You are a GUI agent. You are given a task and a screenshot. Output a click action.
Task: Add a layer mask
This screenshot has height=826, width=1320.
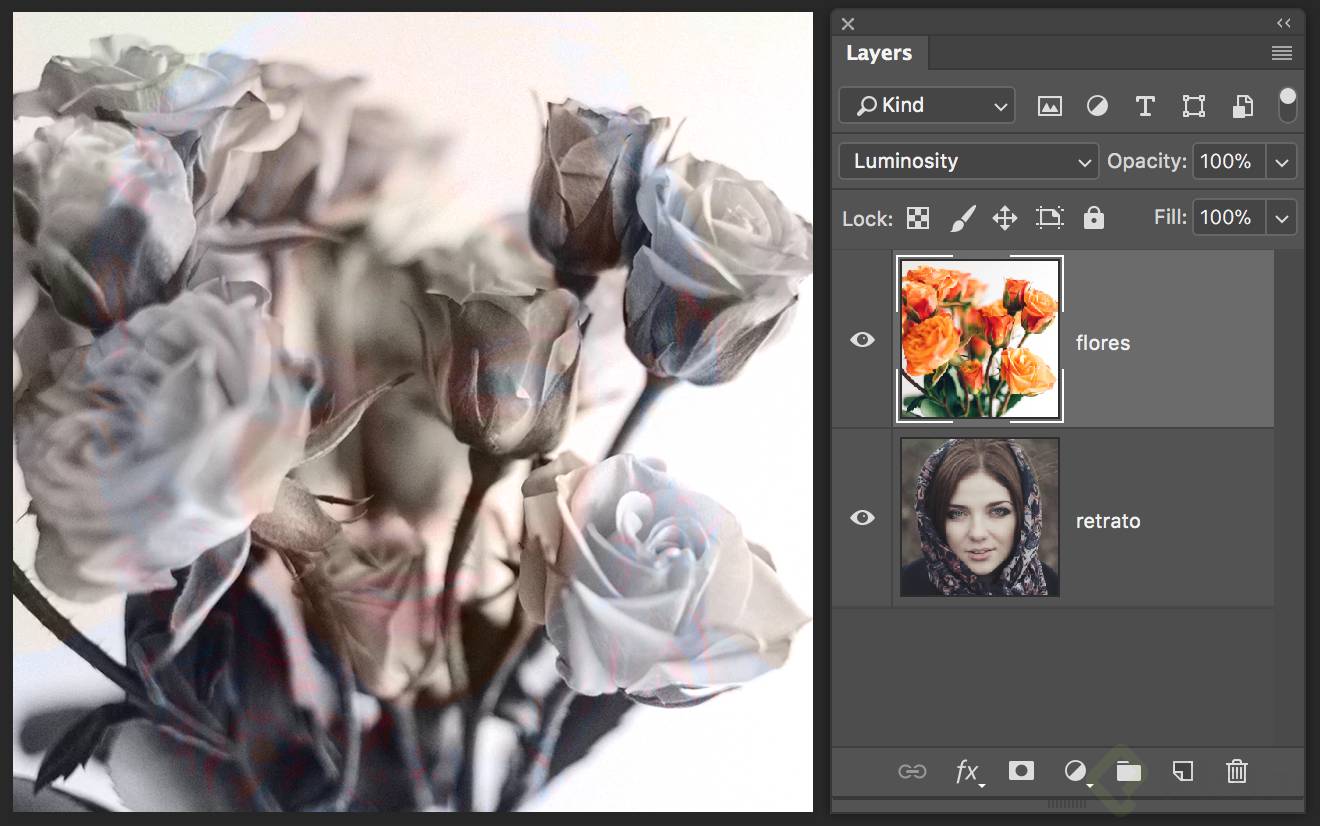[x=1021, y=770]
